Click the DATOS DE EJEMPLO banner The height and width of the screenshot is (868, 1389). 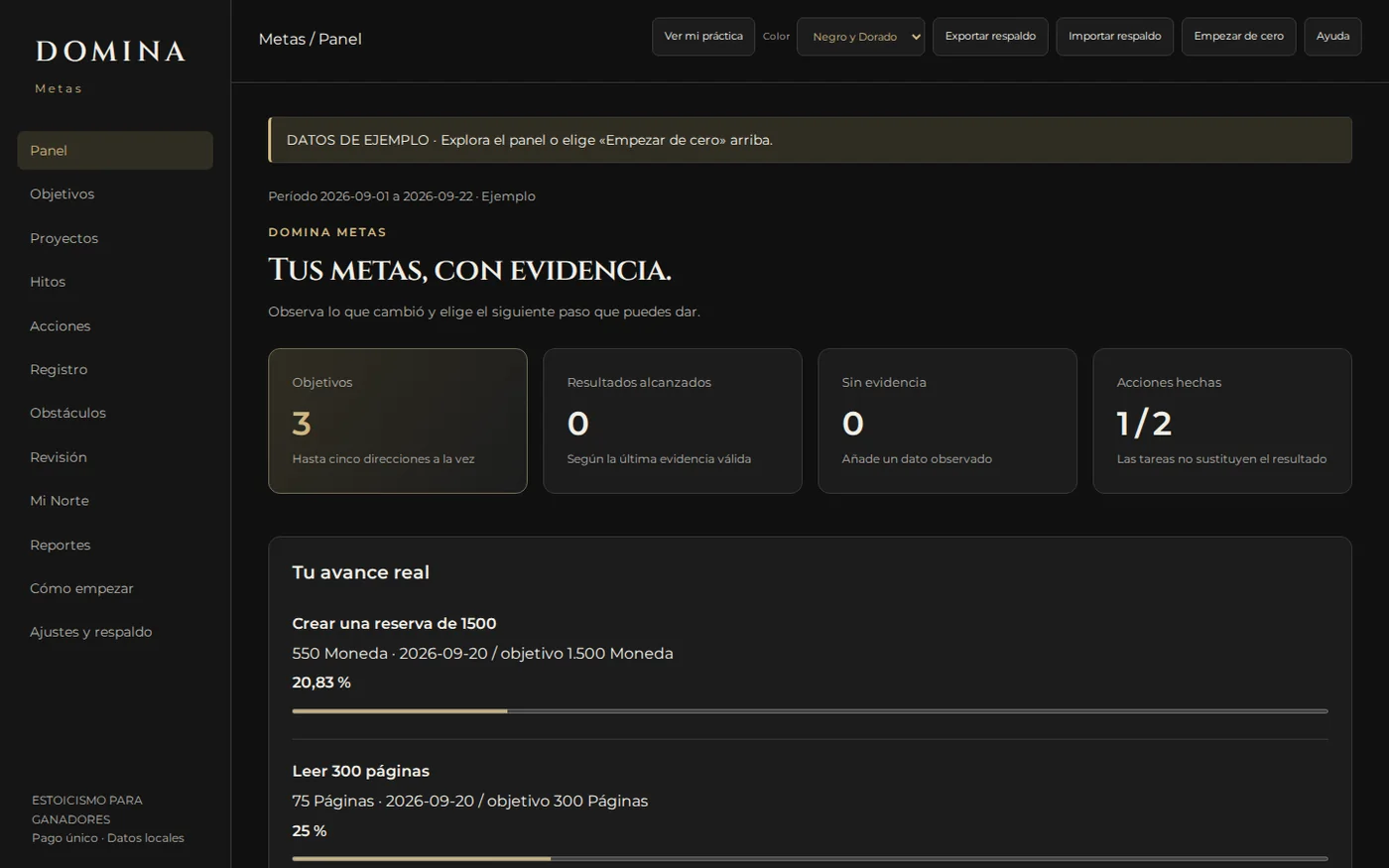tap(810, 140)
